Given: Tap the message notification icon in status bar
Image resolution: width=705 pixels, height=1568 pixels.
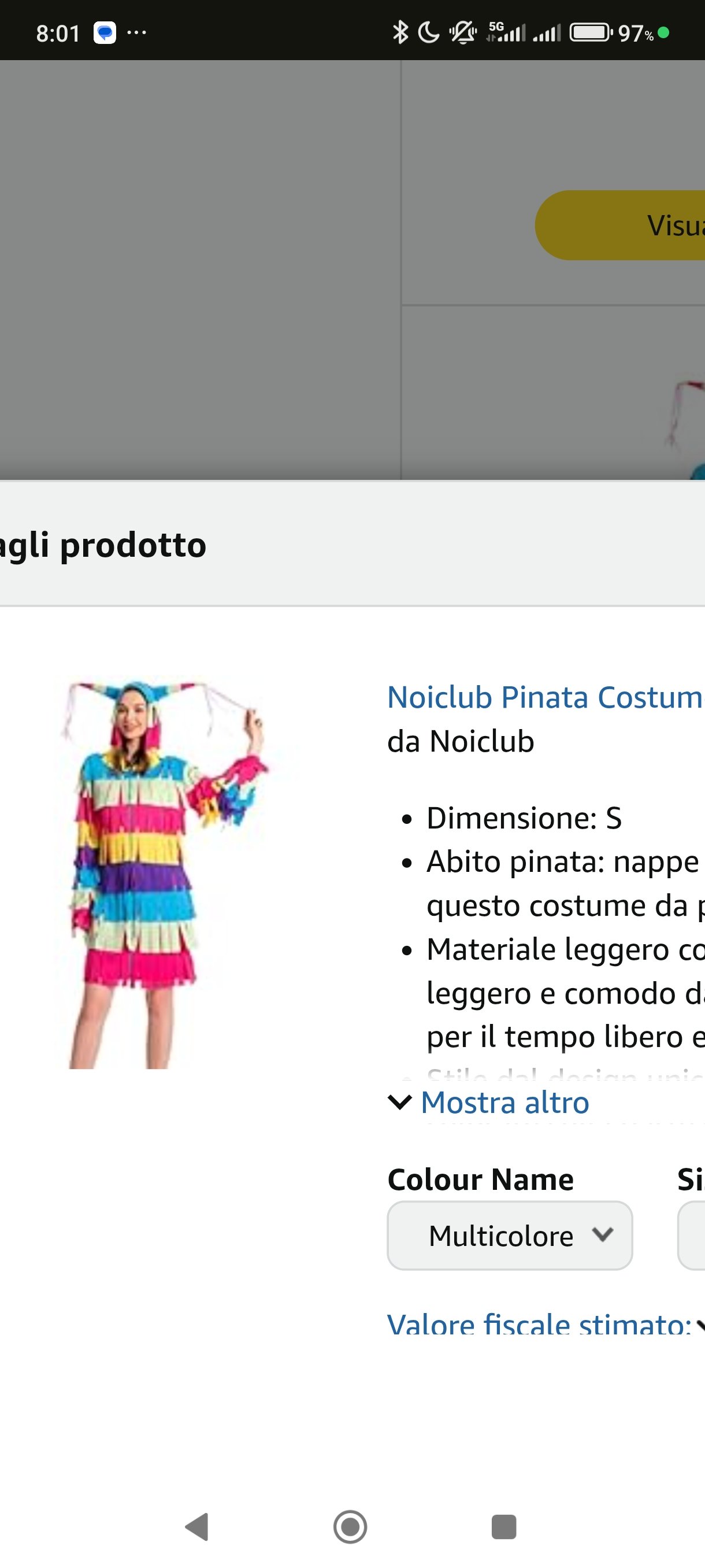Looking at the screenshot, I should [x=105, y=32].
